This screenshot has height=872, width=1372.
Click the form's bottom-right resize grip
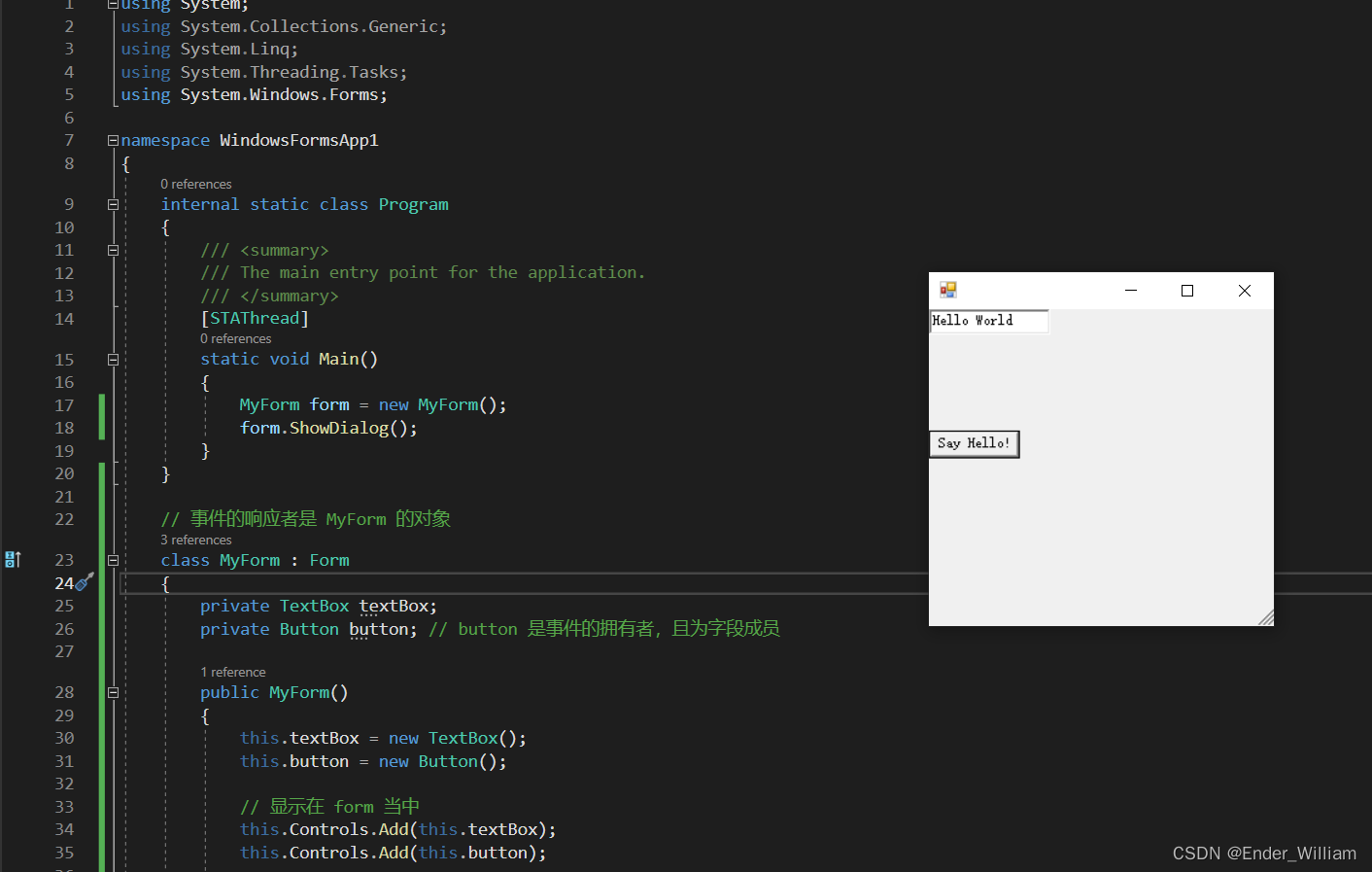[x=1265, y=617]
